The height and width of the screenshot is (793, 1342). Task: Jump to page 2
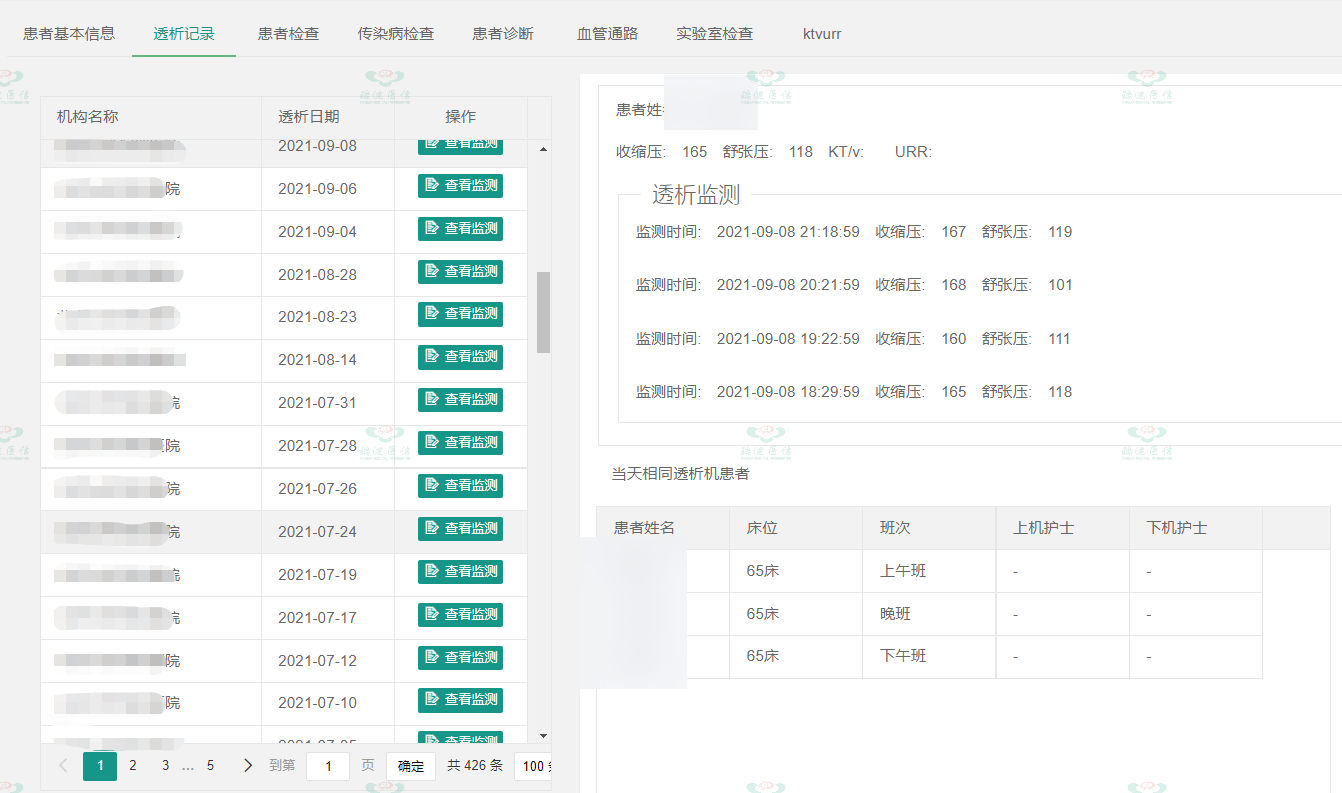click(x=132, y=766)
